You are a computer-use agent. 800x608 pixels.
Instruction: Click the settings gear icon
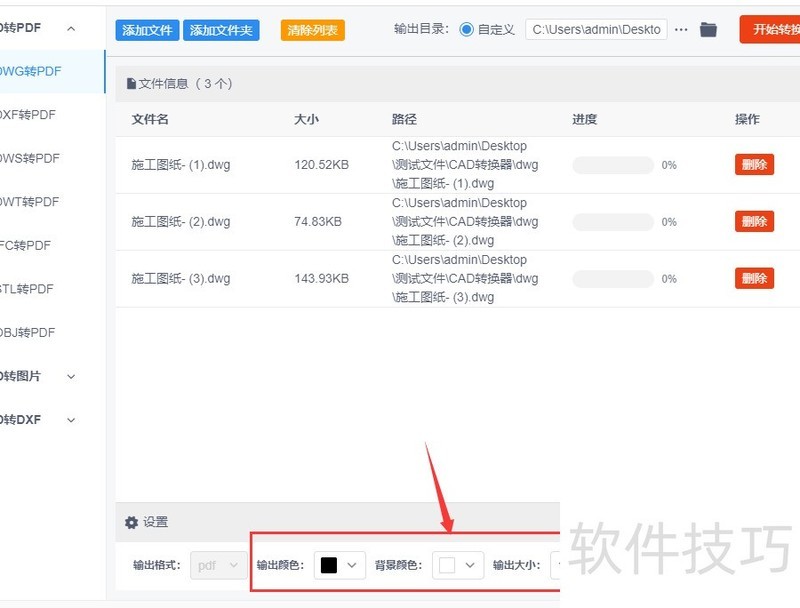[x=131, y=522]
